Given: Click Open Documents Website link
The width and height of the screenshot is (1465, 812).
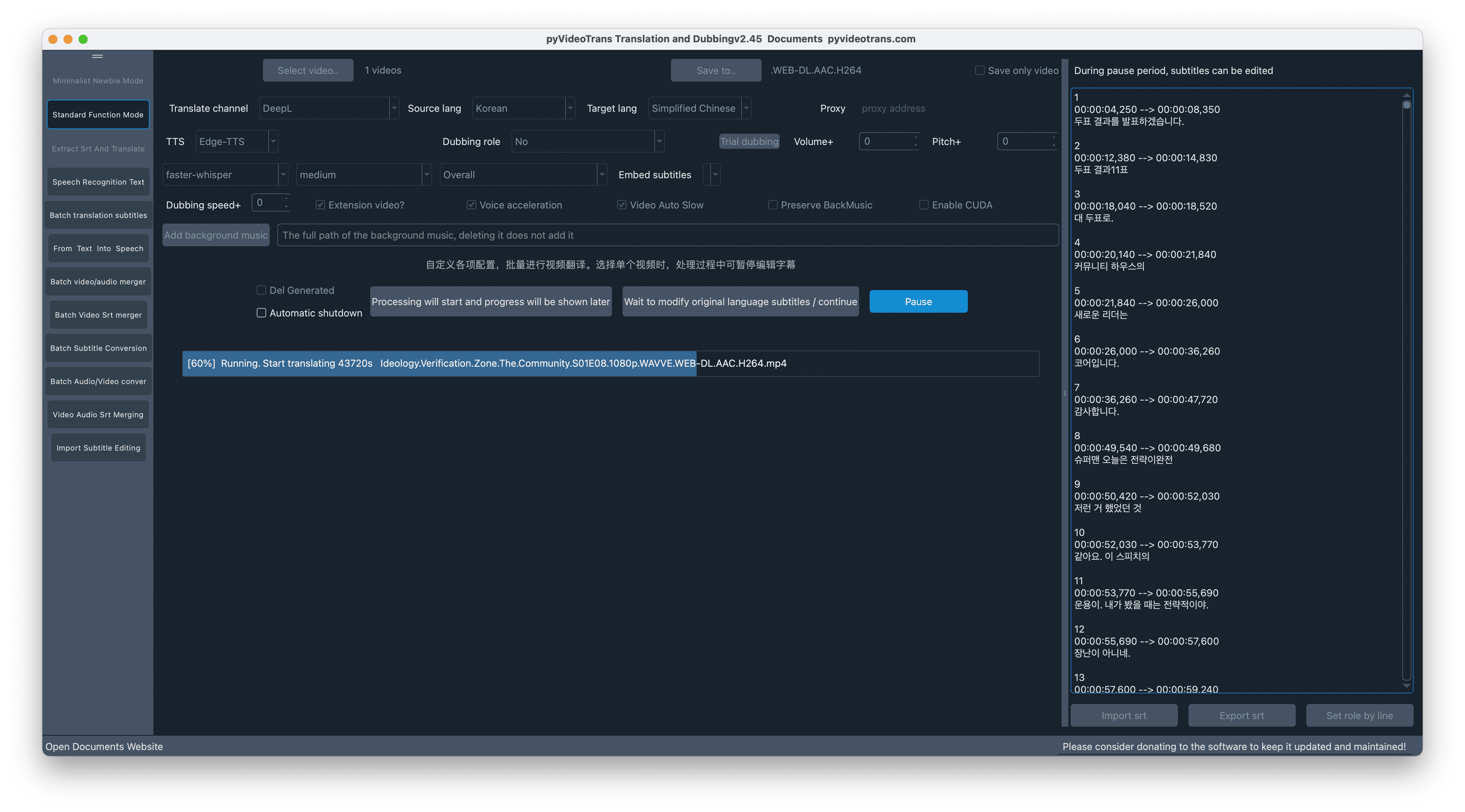Looking at the screenshot, I should 104,747.
